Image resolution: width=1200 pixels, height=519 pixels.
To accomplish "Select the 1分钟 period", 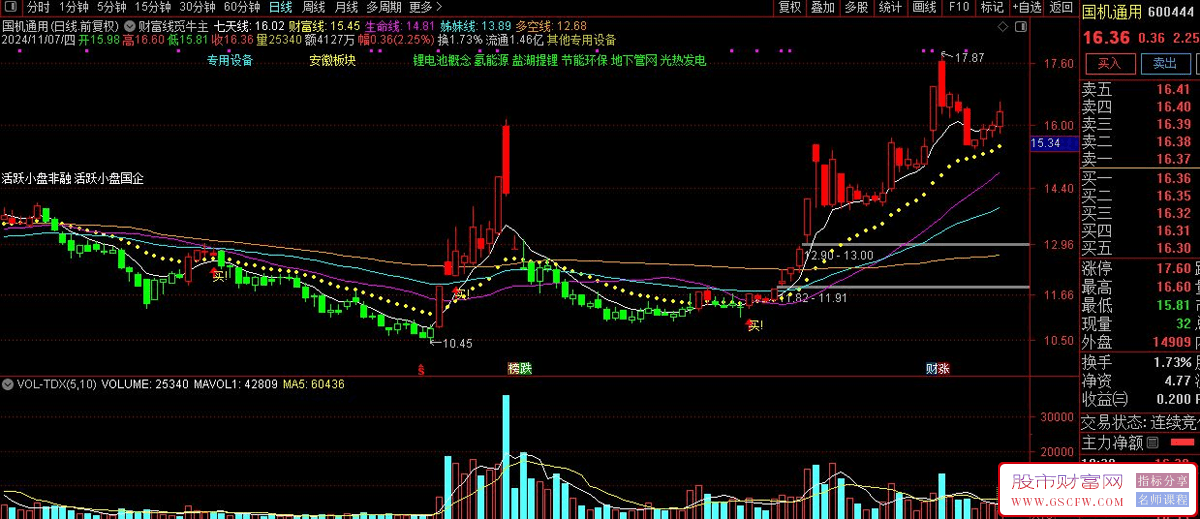I will pos(74,7).
